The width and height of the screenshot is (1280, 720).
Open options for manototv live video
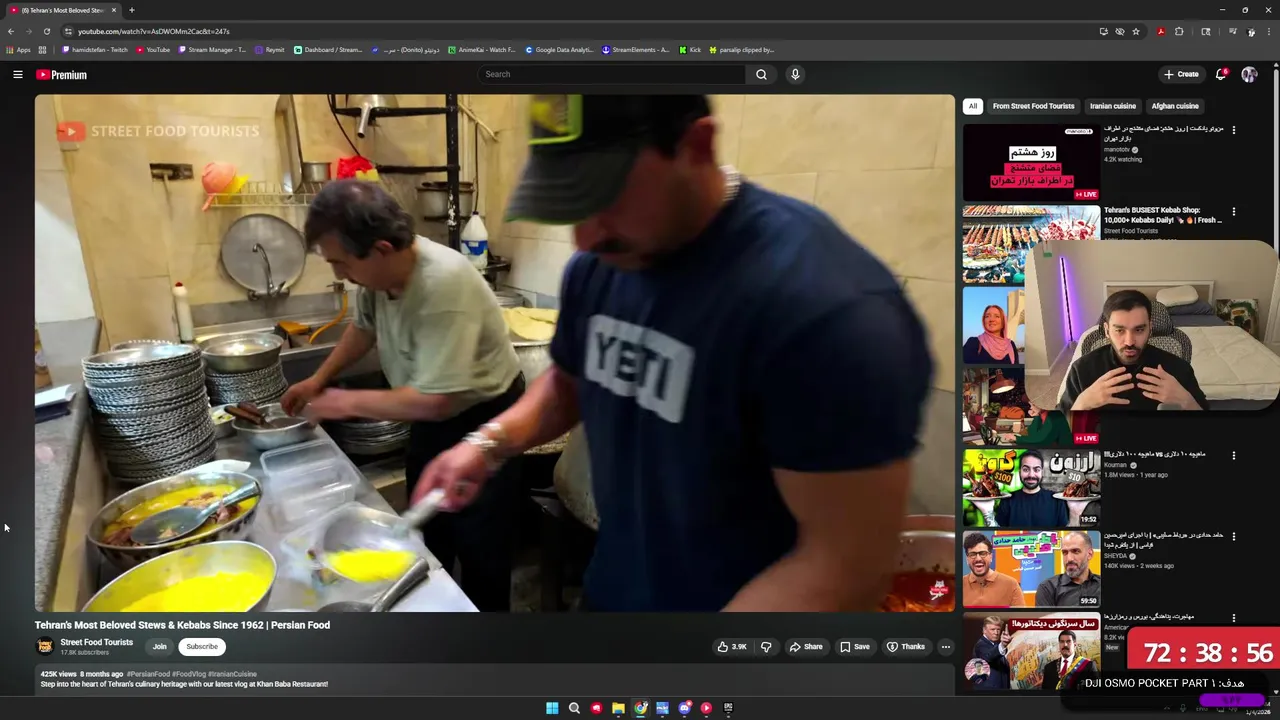[x=1233, y=130]
